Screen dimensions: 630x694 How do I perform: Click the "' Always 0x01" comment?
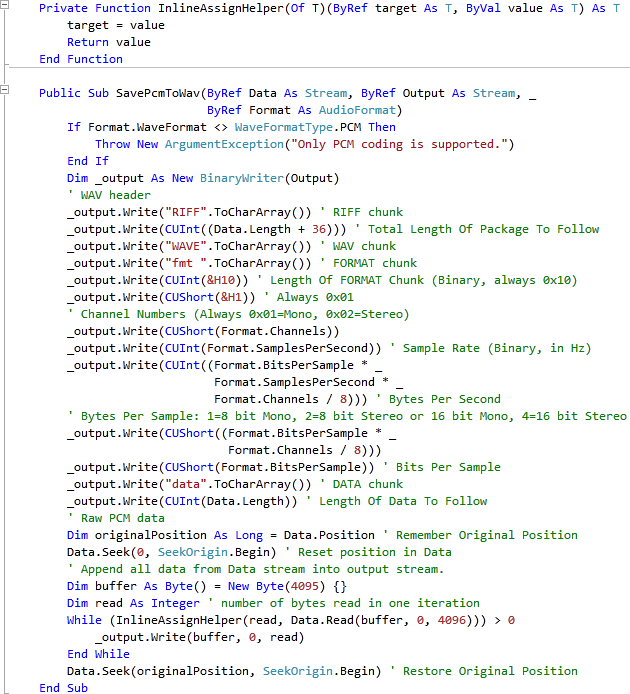[x=308, y=297]
